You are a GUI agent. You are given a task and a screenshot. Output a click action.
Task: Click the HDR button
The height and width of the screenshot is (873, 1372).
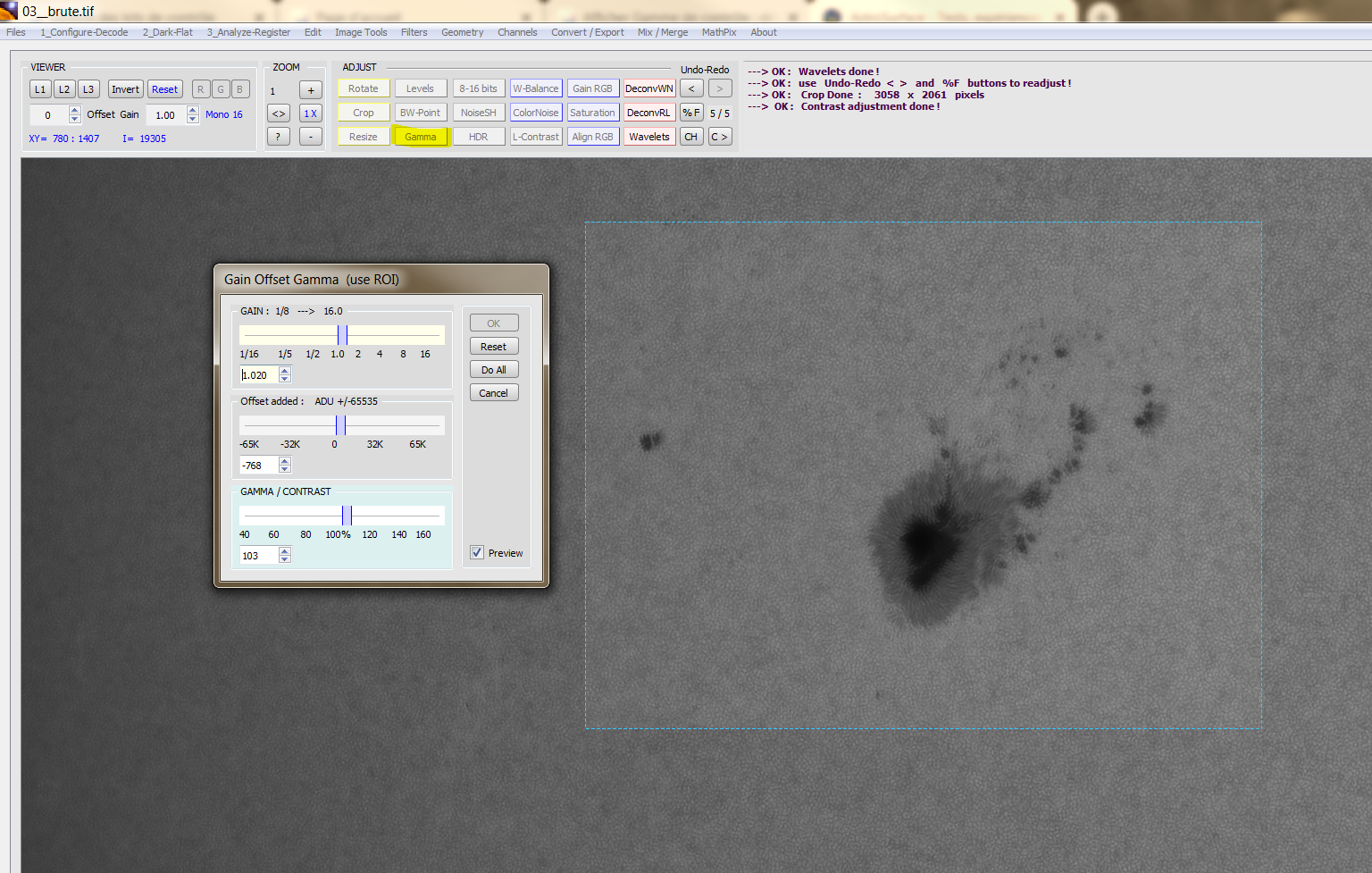click(479, 137)
